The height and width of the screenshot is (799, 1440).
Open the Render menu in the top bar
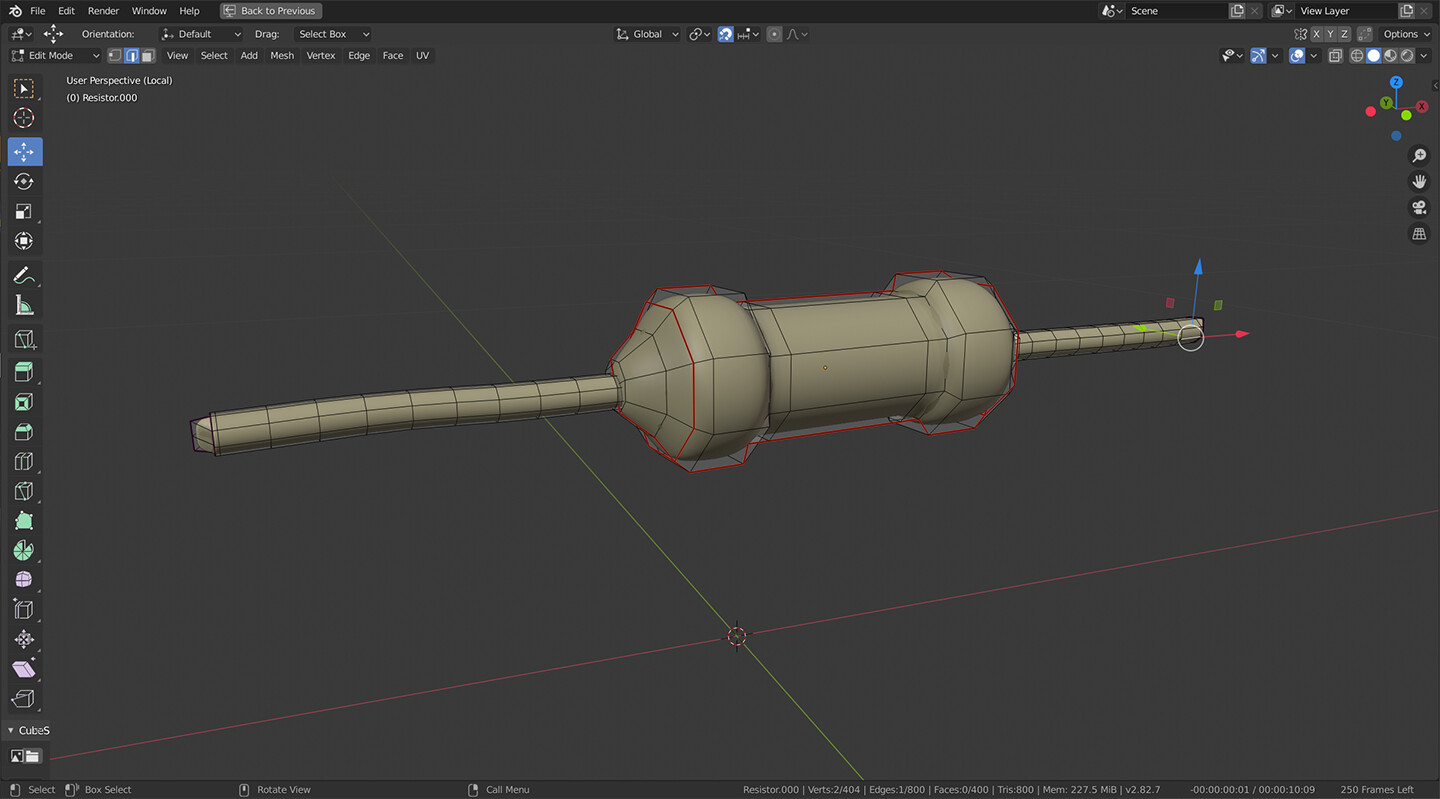click(x=103, y=11)
